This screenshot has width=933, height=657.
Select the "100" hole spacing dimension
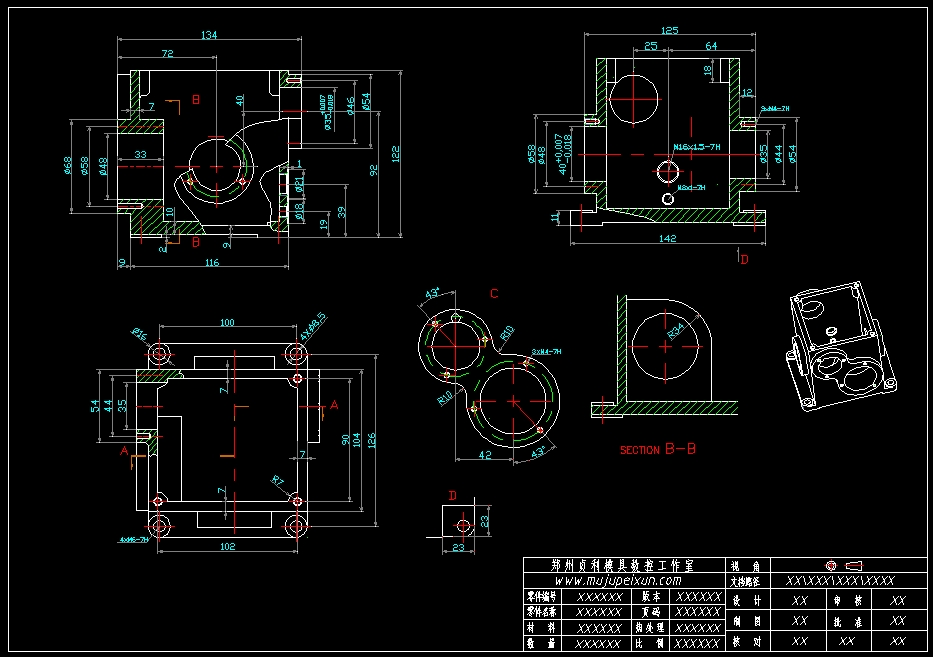click(x=227, y=323)
